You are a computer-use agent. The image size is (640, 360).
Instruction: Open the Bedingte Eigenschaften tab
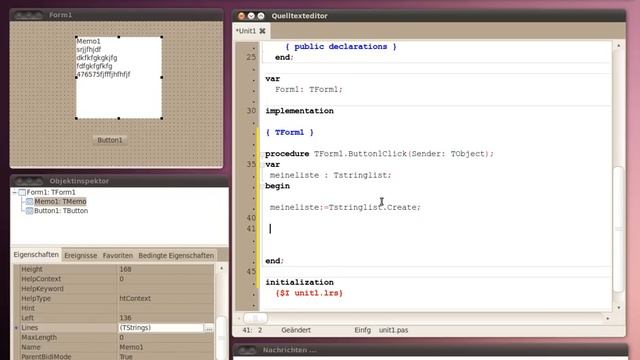click(176, 256)
